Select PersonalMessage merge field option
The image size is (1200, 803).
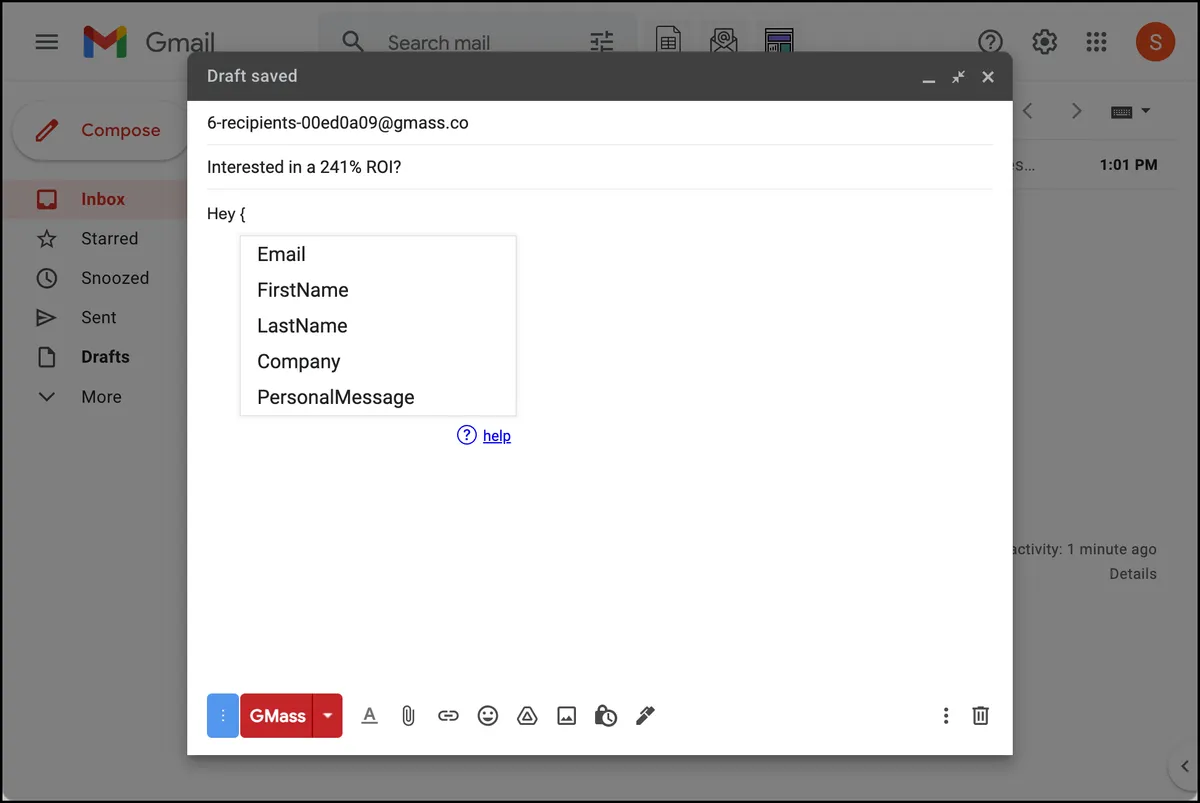(x=378, y=397)
